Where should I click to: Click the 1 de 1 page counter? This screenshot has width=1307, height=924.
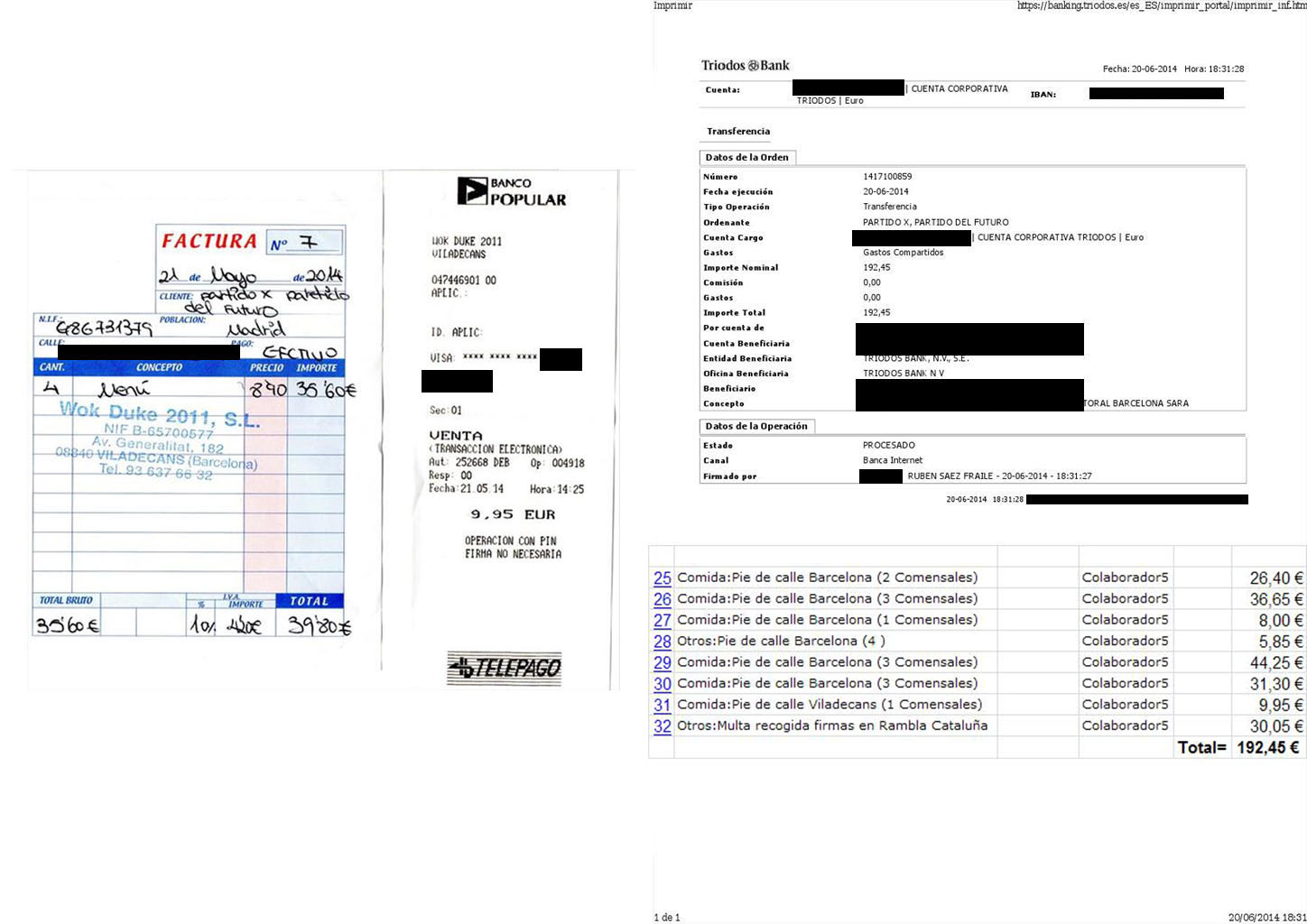click(x=667, y=918)
